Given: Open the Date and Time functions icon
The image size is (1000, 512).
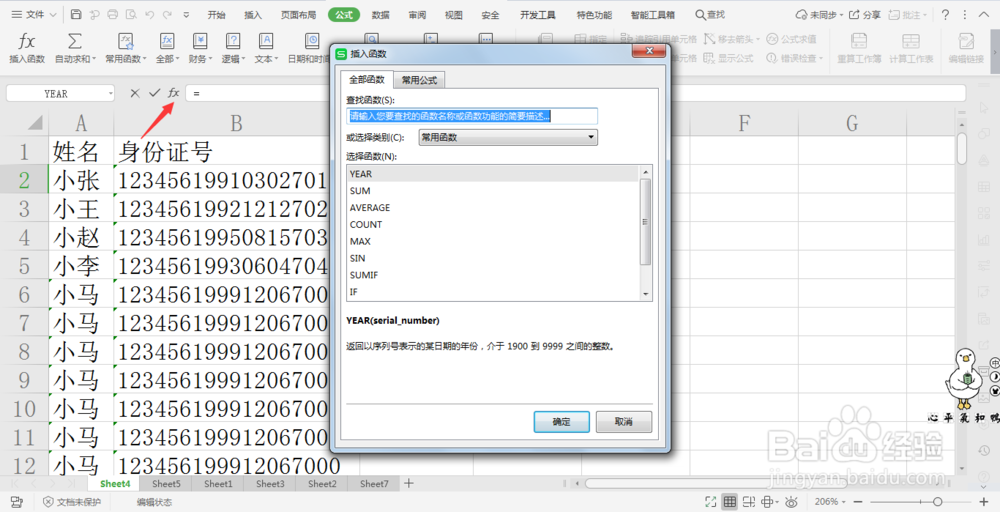Looking at the screenshot, I should pyautogui.click(x=312, y=41).
